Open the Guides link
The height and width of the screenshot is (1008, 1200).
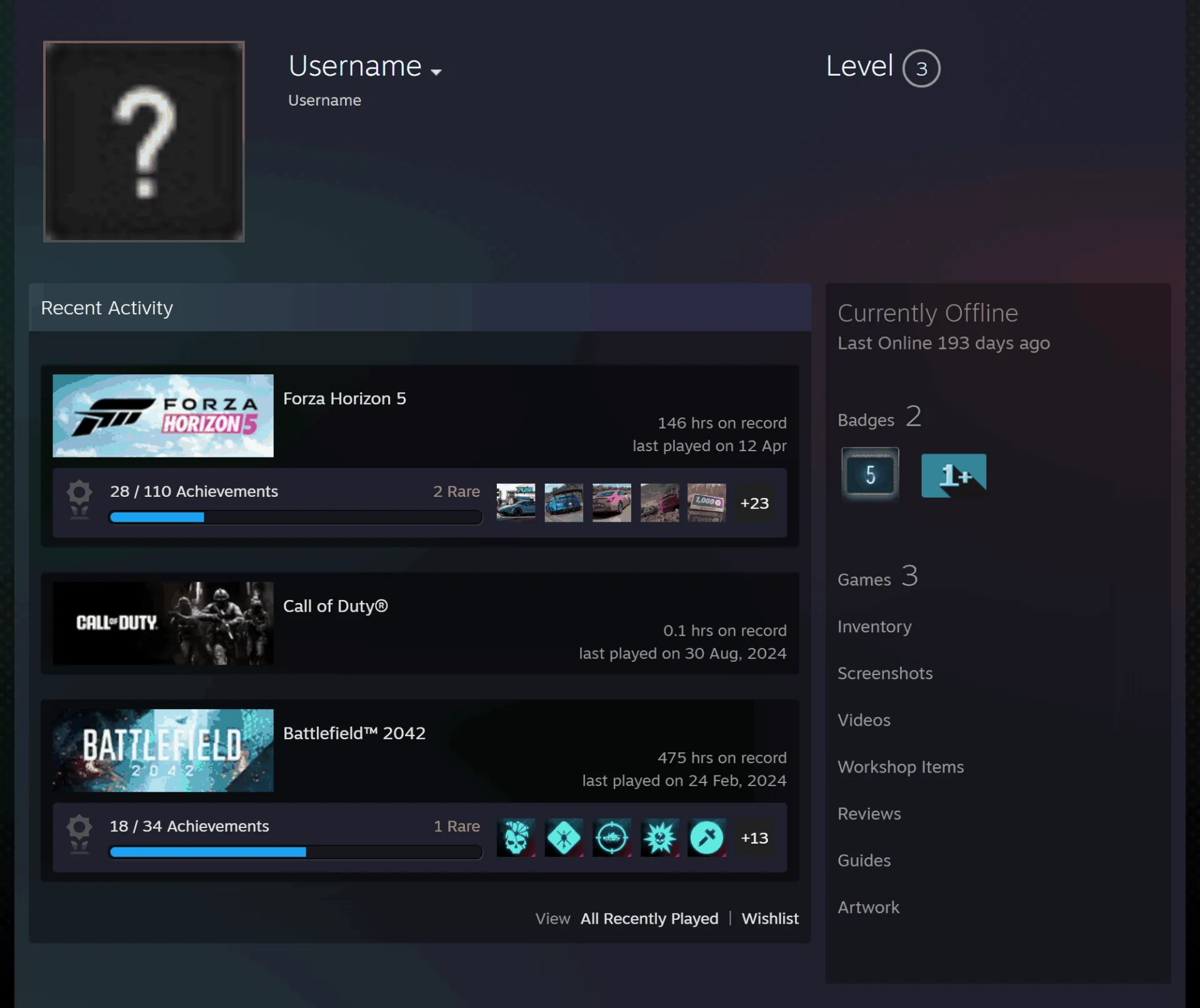coord(864,861)
